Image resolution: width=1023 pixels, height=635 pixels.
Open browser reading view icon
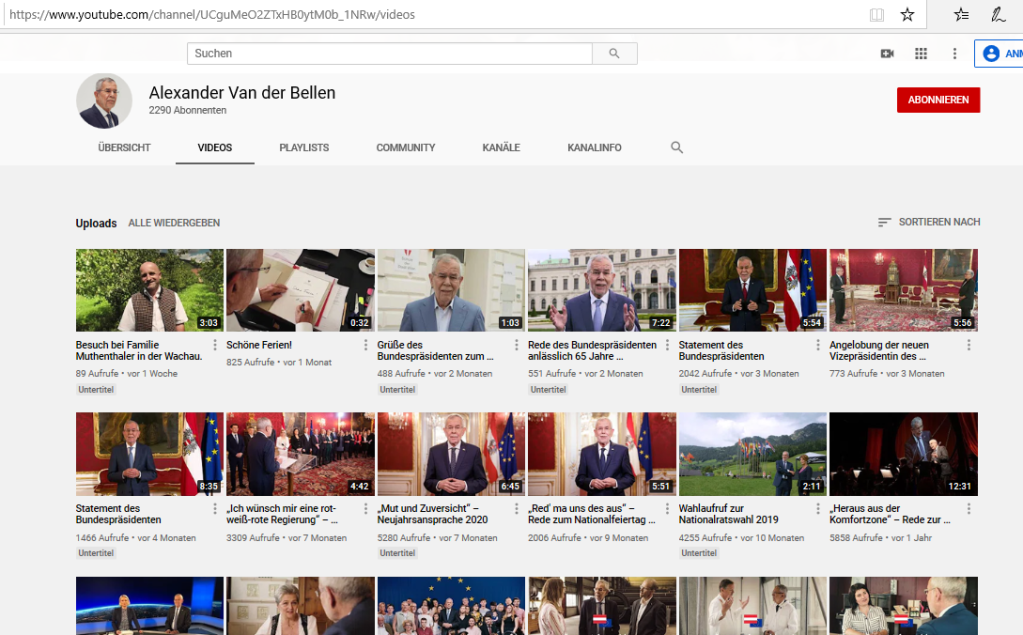pos(877,14)
